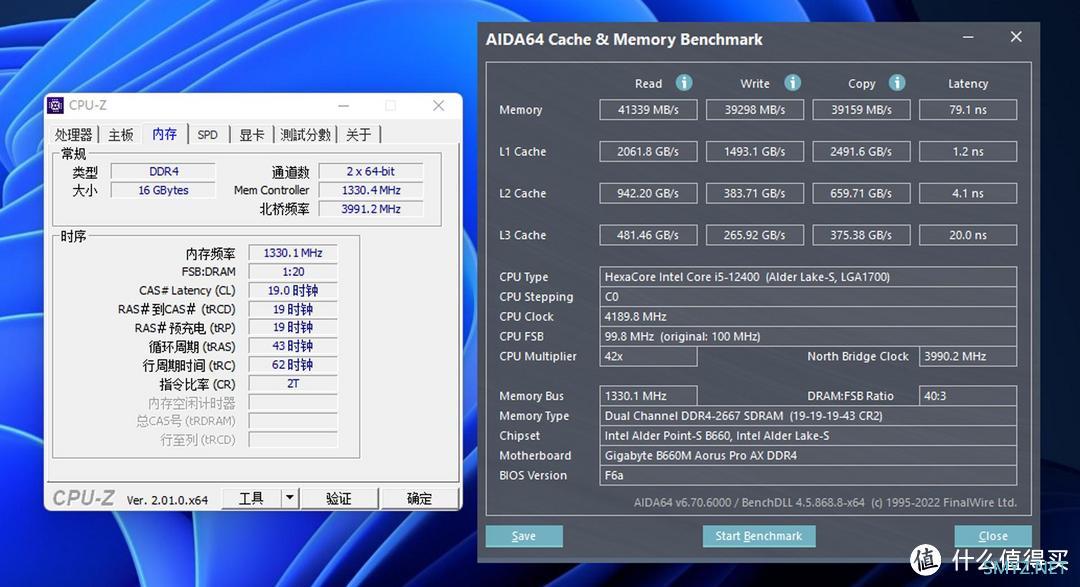Click the Memory Copy value 39159 MB/s
Screen dimensions: 1080x587
(x=861, y=110)
